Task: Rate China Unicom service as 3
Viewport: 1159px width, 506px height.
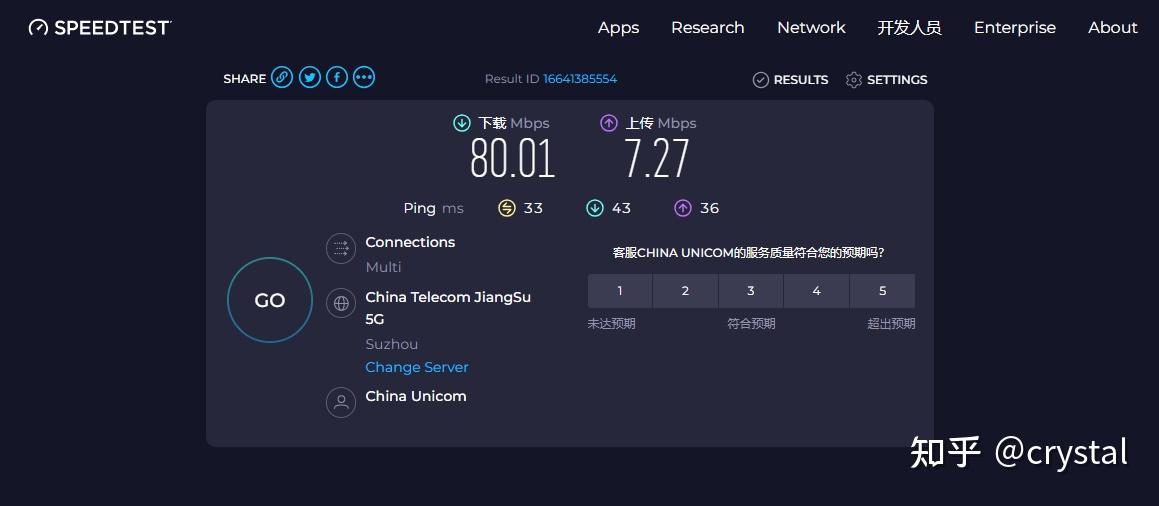Action: click(751, 291)
